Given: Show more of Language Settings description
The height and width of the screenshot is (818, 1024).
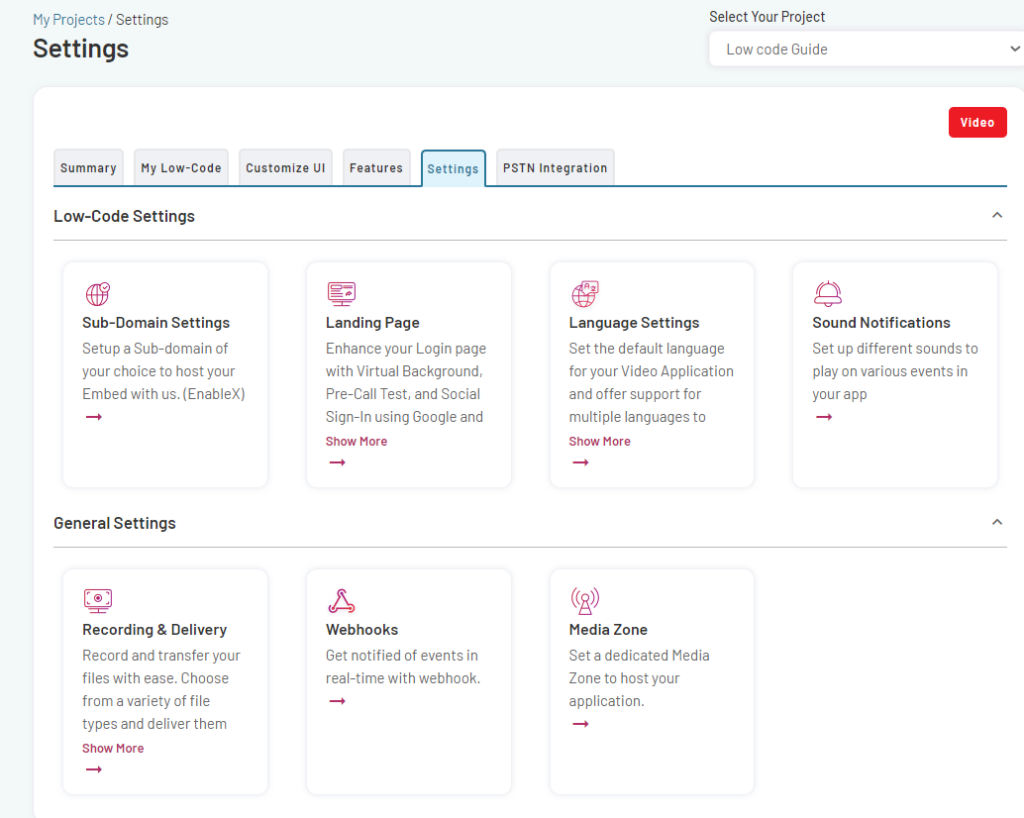Looking at the screenshot, I should tap(600, 441).
